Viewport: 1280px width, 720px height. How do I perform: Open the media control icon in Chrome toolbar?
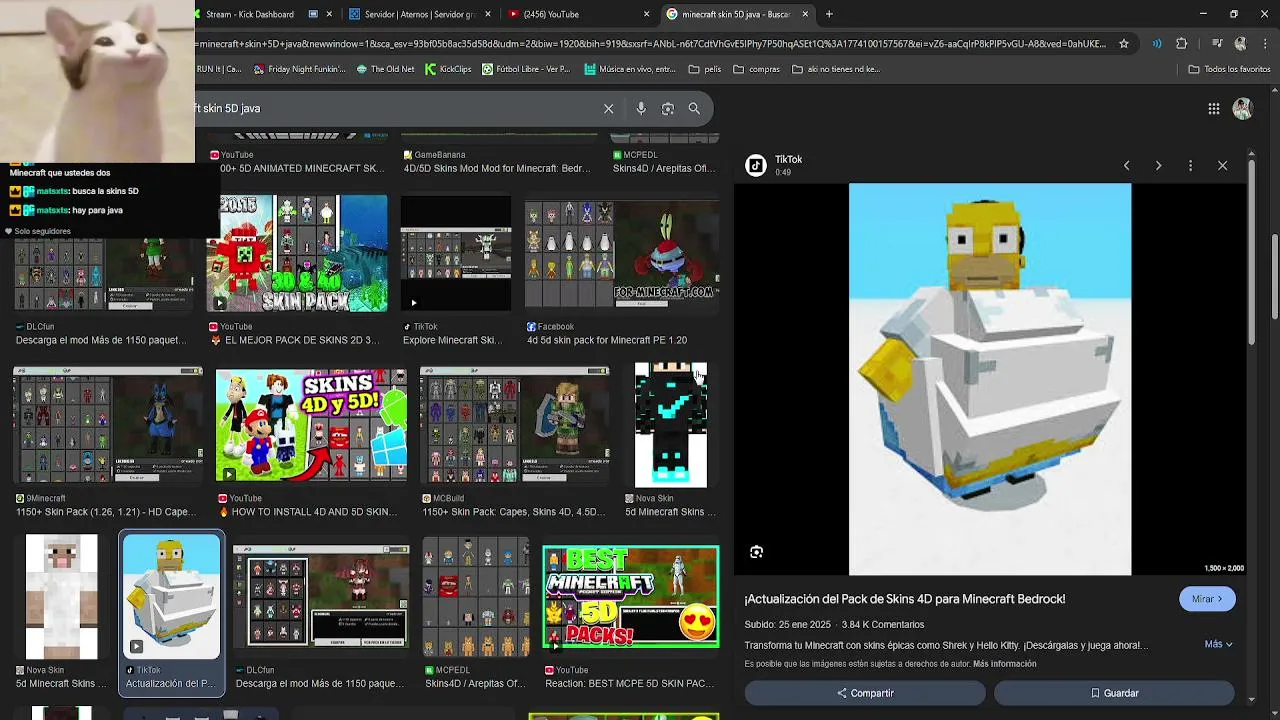pos(1217,44)
